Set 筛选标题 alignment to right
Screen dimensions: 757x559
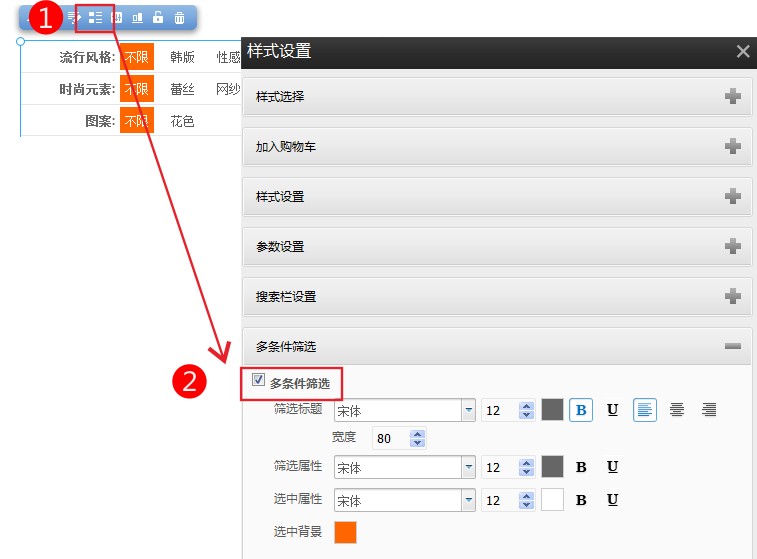point(709,410)
